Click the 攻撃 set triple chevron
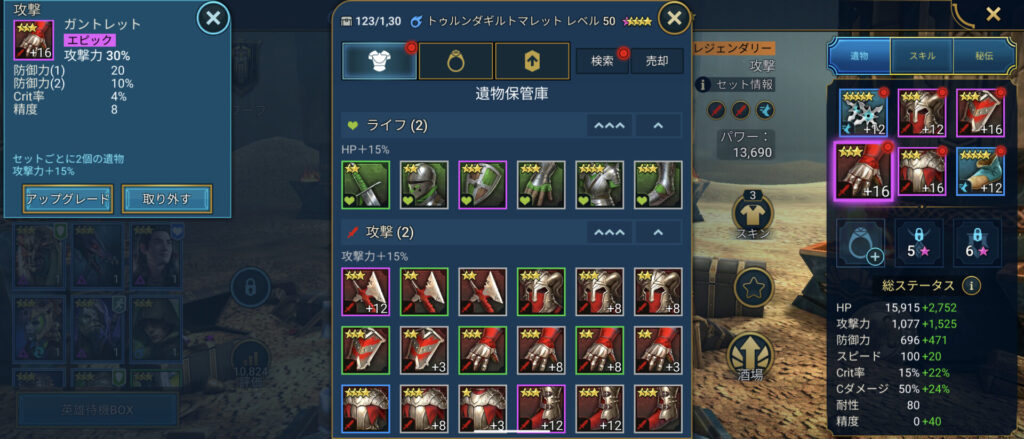 609,232
